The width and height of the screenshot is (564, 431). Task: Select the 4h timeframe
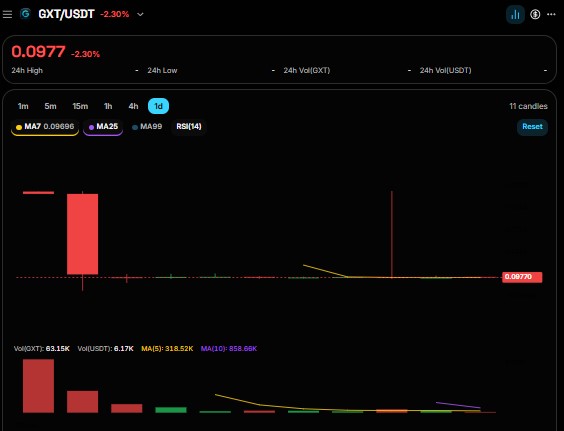tap(133, 106)
